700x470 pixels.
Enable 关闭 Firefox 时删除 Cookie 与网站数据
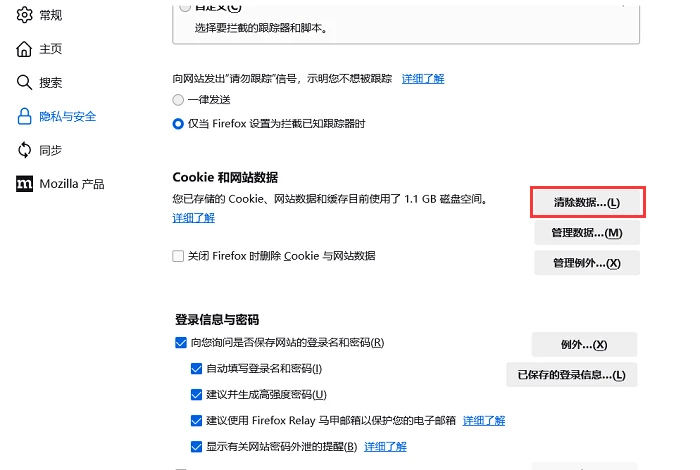[x=178, y=256]
